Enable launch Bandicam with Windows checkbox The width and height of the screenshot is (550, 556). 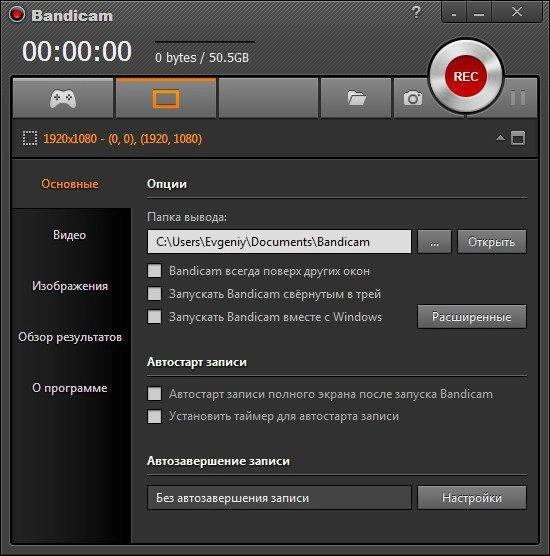pos(154,317)
